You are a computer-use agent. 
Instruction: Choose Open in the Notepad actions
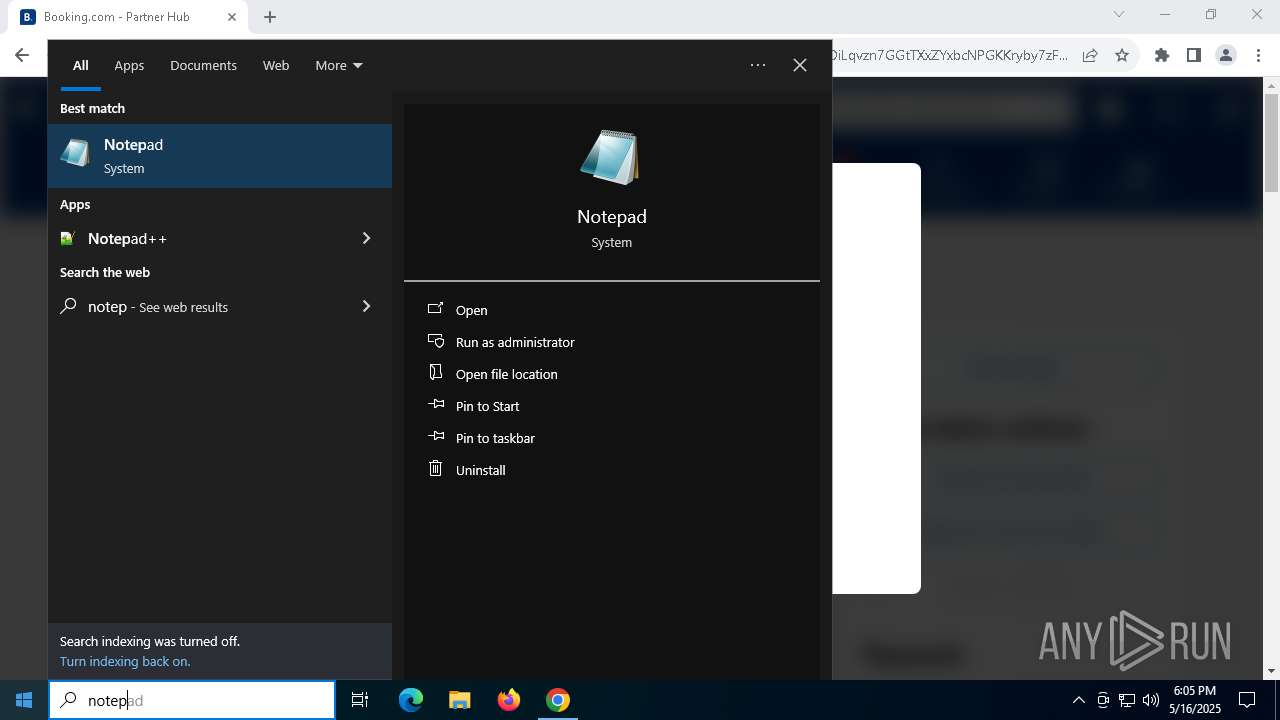click(472, 310)
